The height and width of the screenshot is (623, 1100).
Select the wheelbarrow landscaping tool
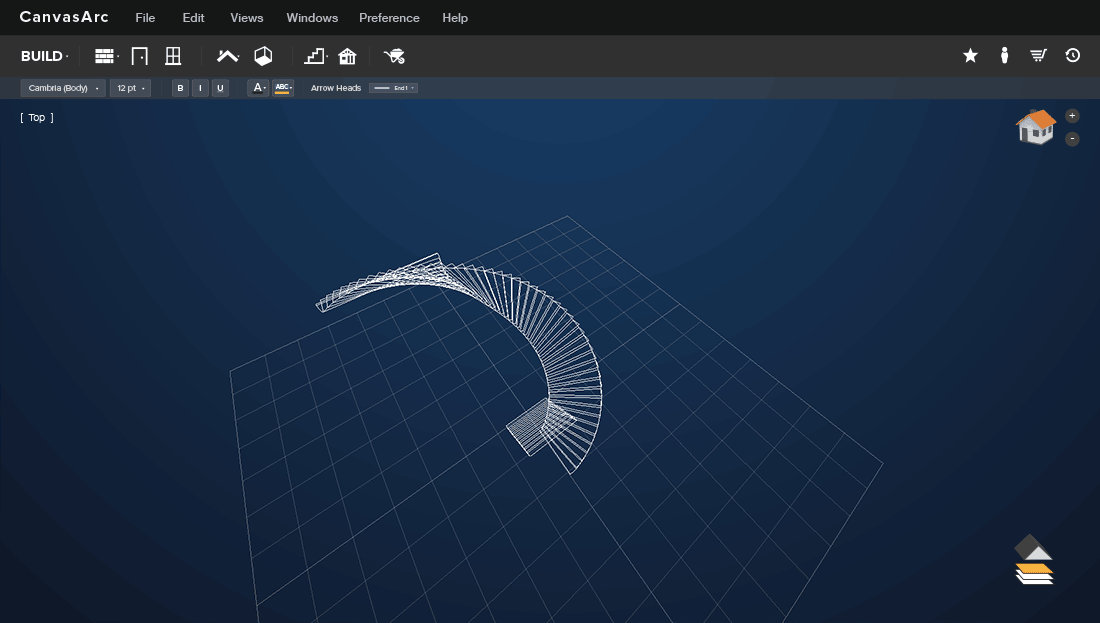(x=394, y=56)
